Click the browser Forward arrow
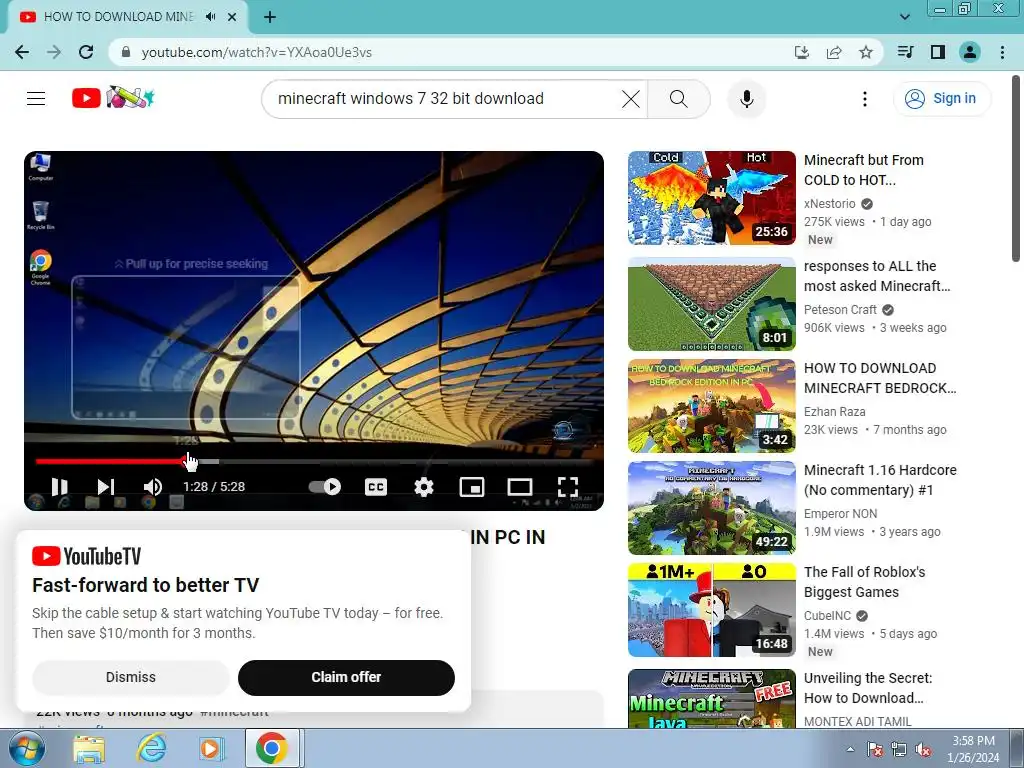The width and height of the screenshot is (1024, 768). coord(54,52)
